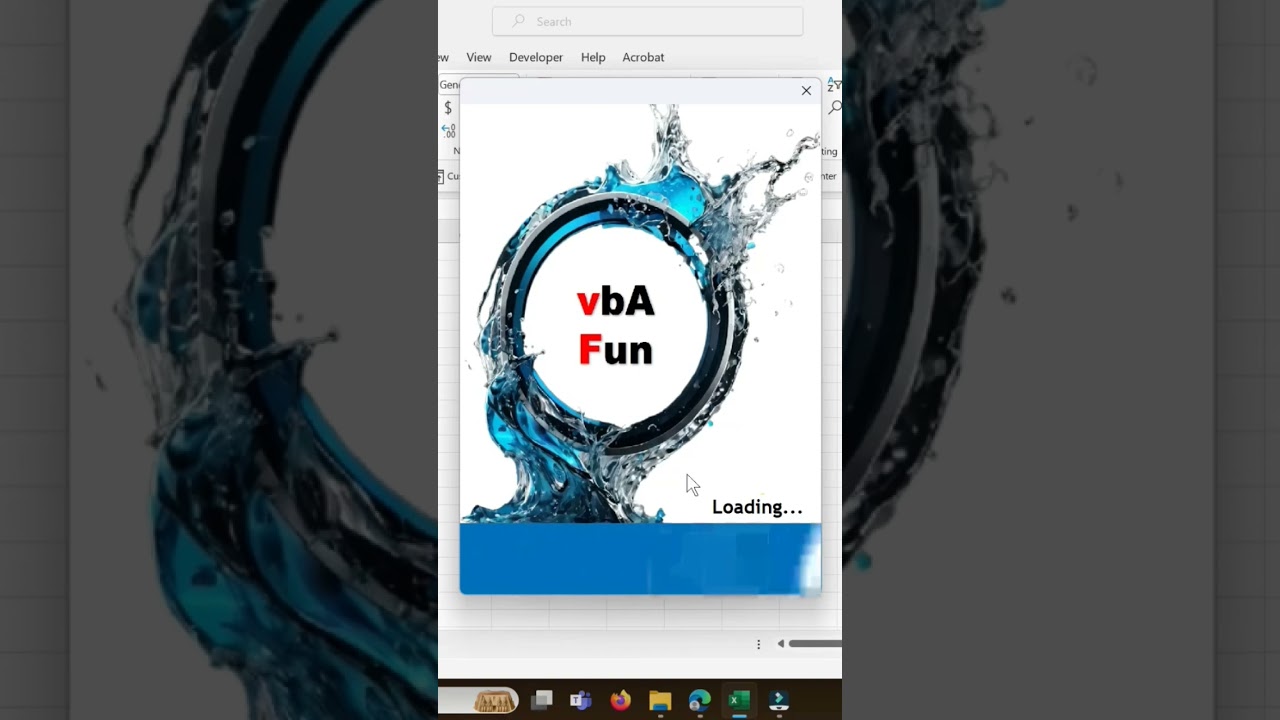Screen dimensions: 1280x720
Task: Open Find & Select magnifier icon
Action: tap(836, 108)
